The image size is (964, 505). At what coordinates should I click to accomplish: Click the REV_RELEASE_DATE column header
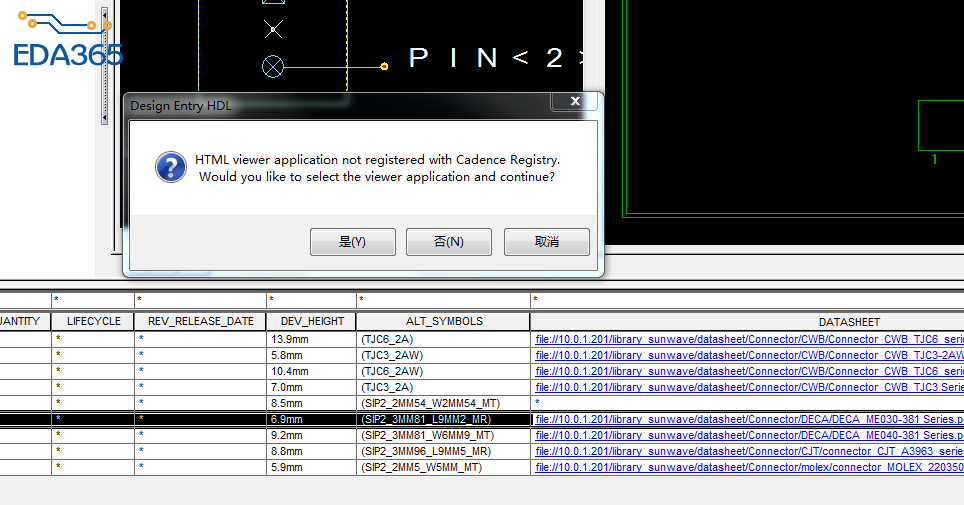[200, 322]
